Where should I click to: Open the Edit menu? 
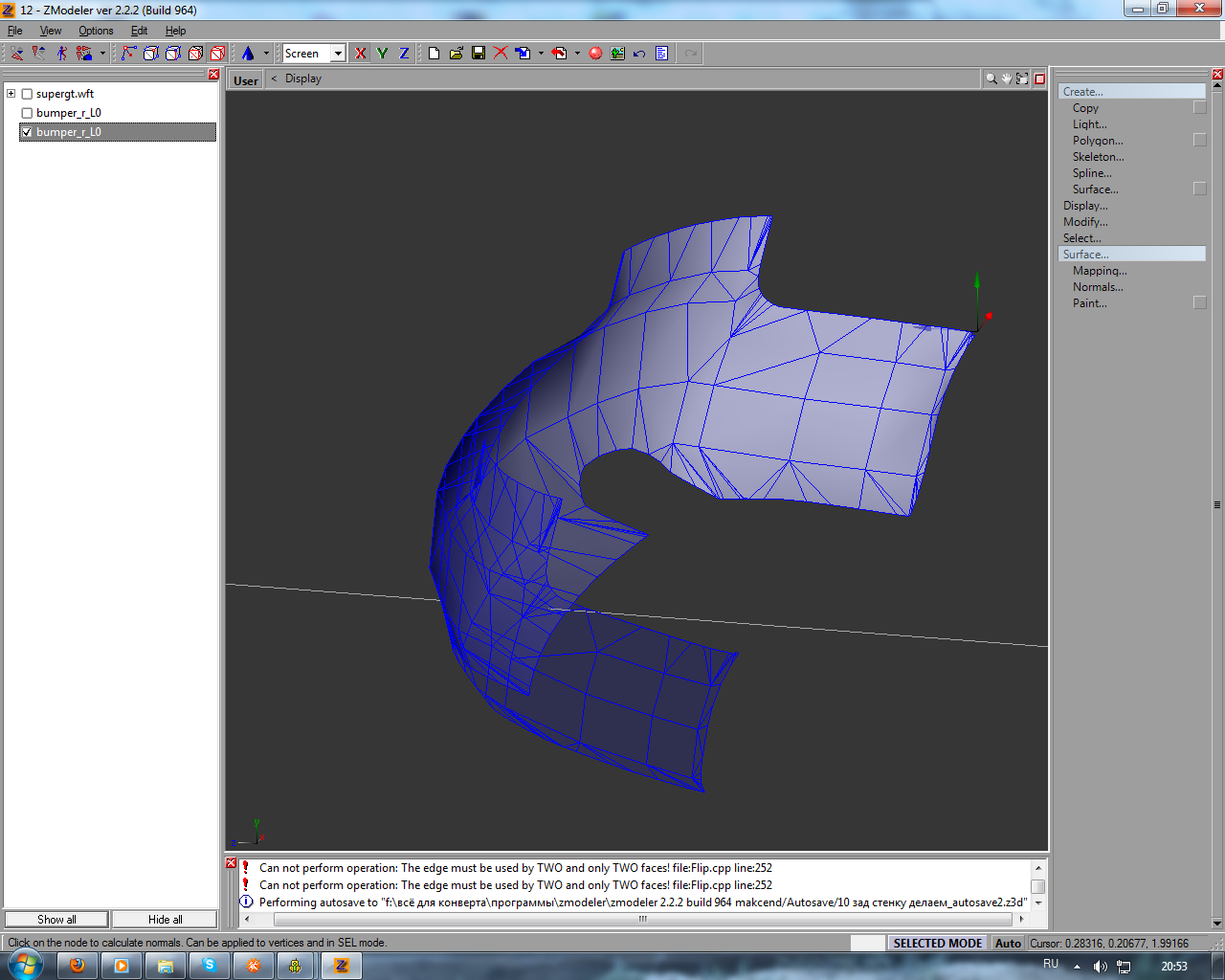(139, 31)
